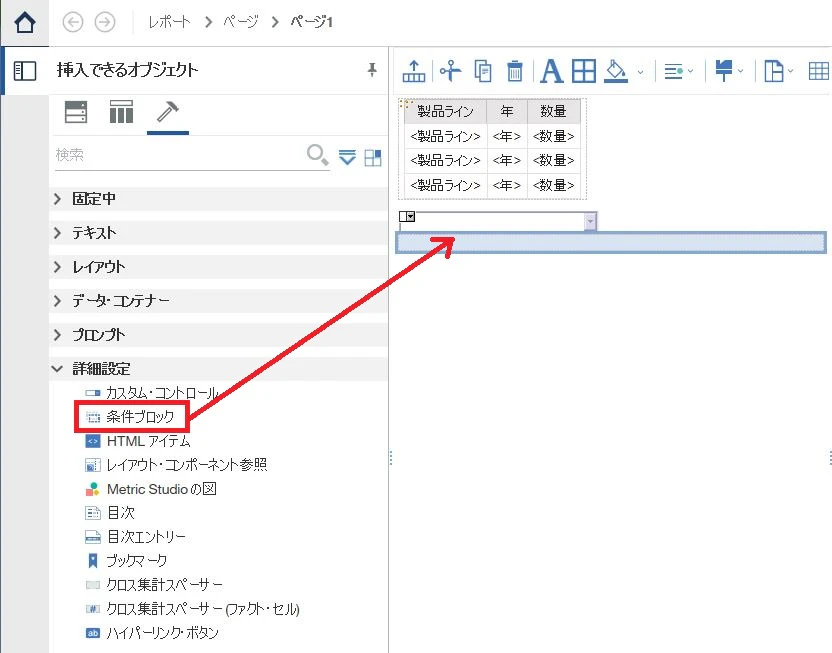Click the forward navigation arrow
832x653 pixels.
(105, 22)
